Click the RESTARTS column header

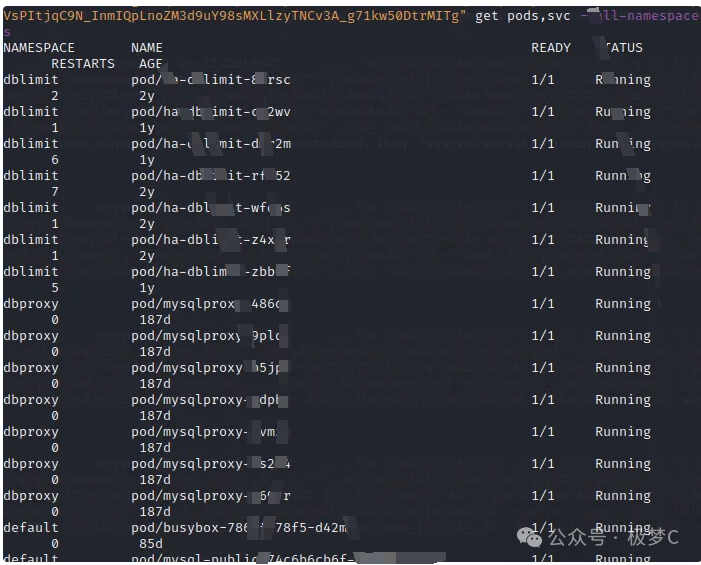point(83,64)
